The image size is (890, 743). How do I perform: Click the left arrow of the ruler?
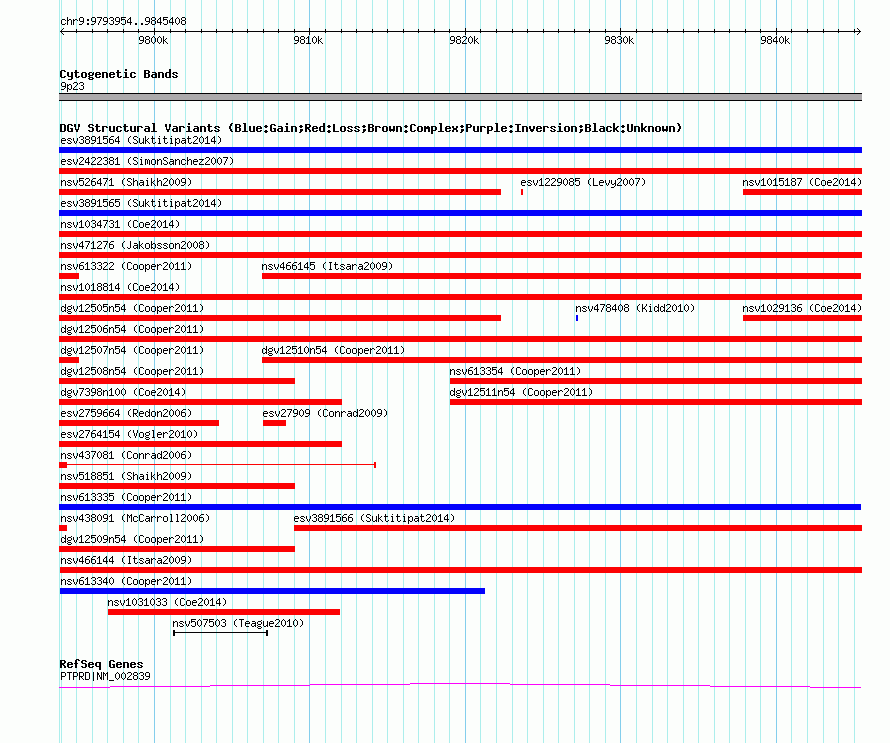(x=63, y=31)
